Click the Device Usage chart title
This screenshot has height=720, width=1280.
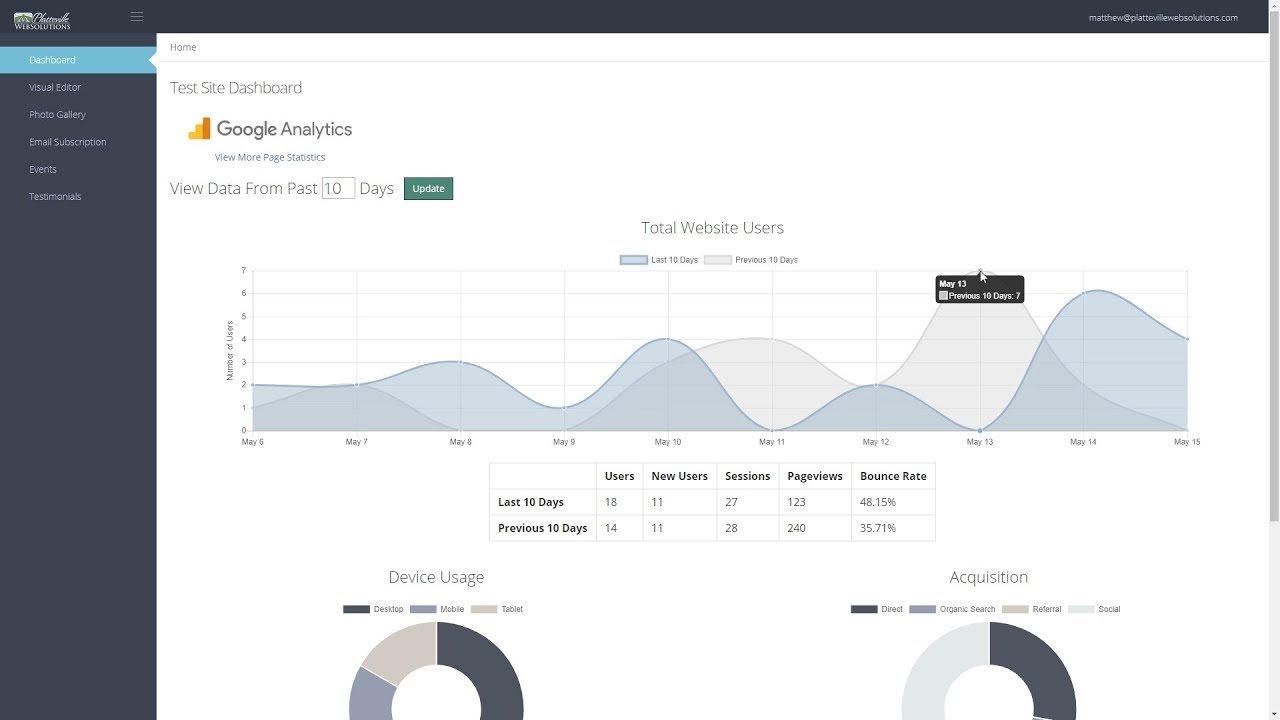436,577
